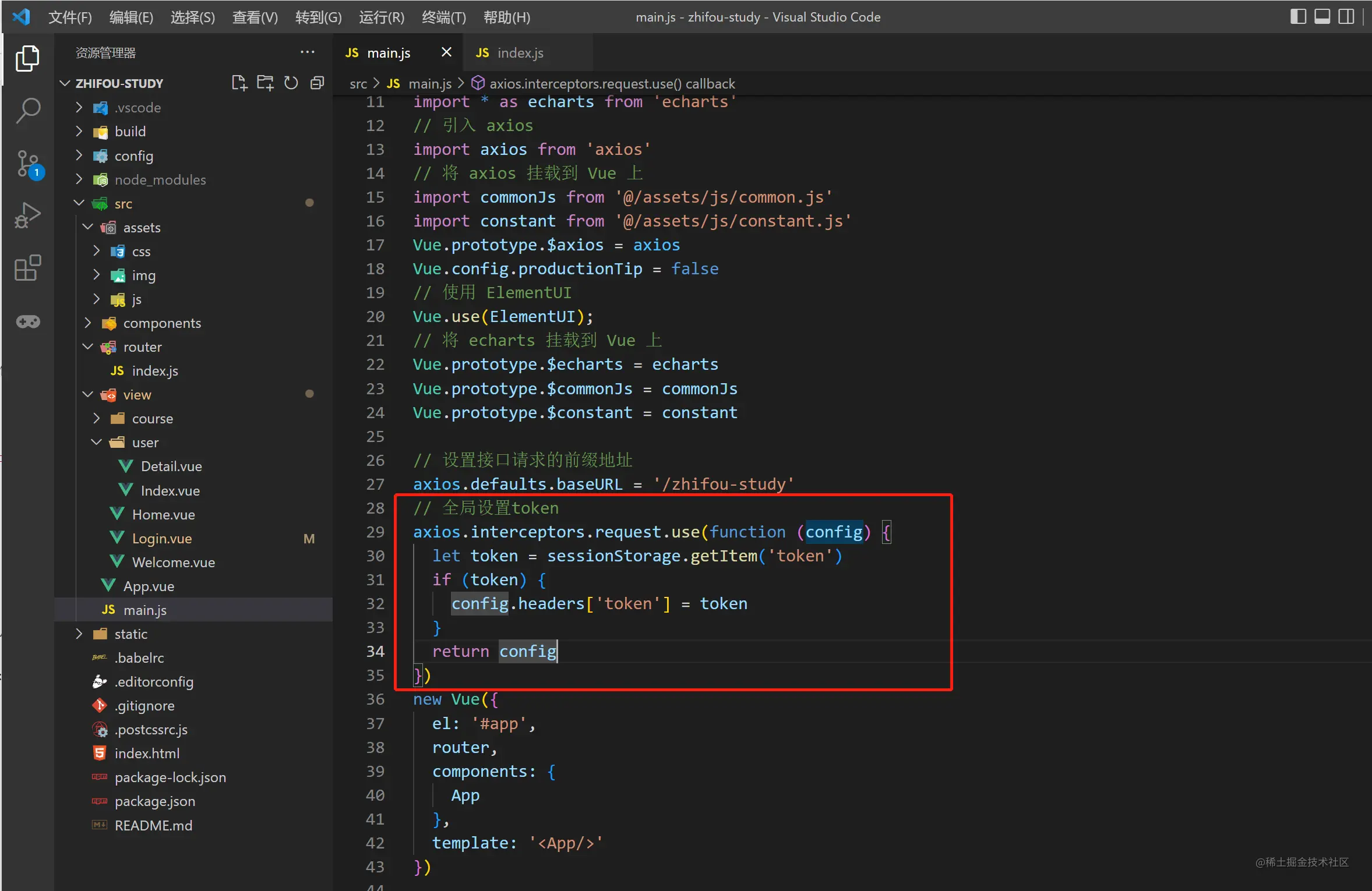
Task: Toggle bottom panel layout button
Action: click(1322, 16)
